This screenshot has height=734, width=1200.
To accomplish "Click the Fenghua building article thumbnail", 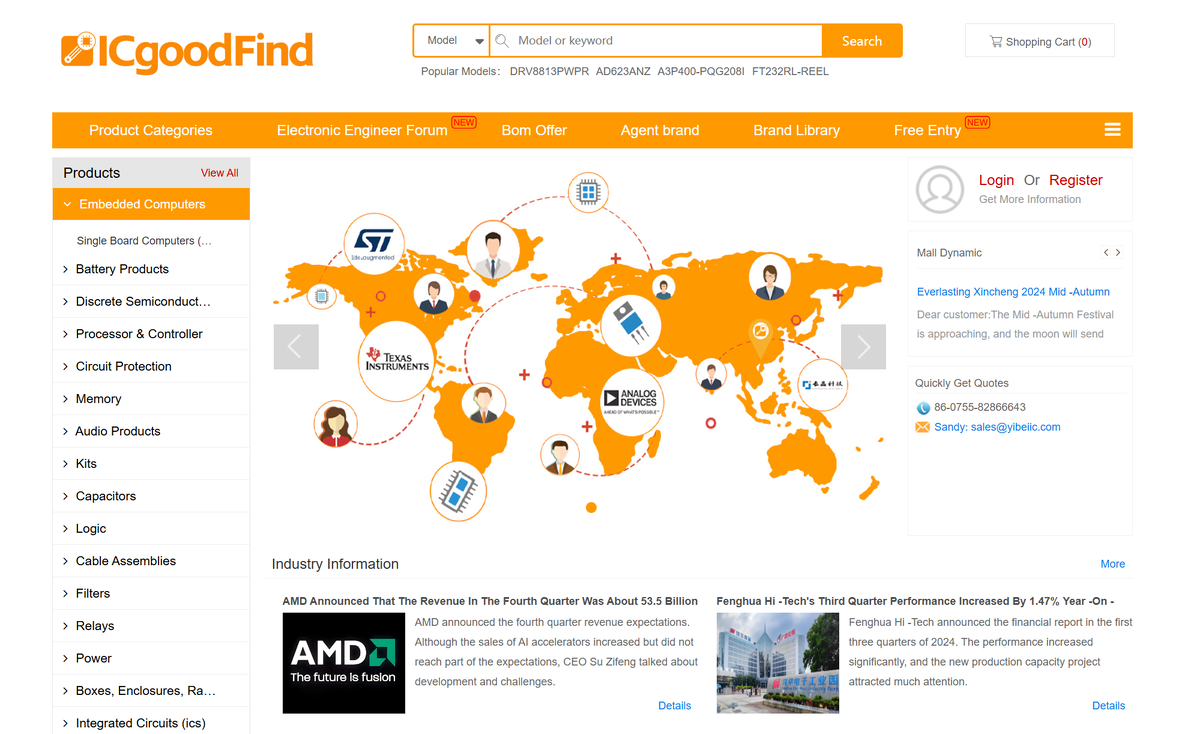I will click(x=778, y=663).
